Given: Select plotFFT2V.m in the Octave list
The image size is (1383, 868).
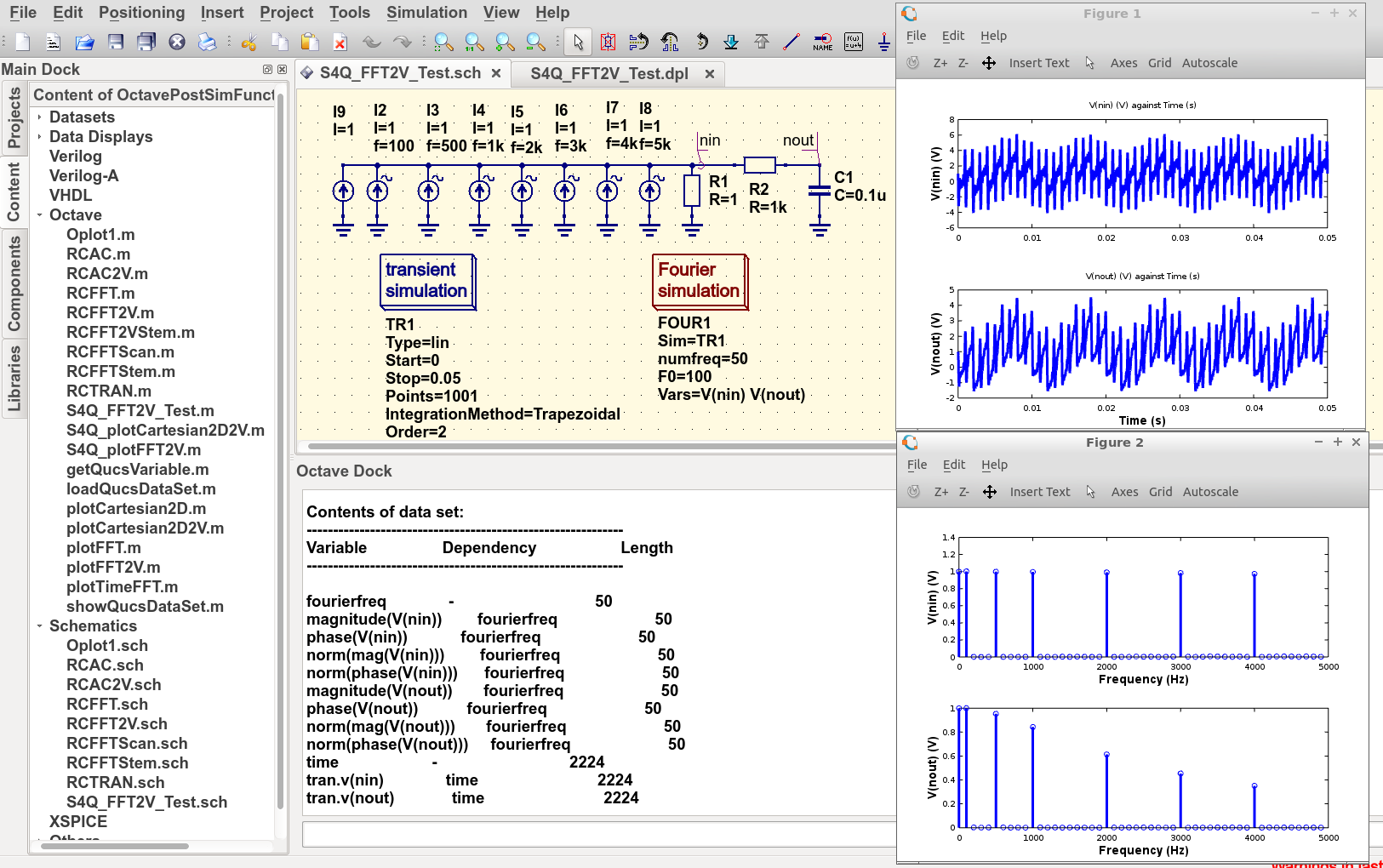Looking at the screenshot, I should [113, 568].
